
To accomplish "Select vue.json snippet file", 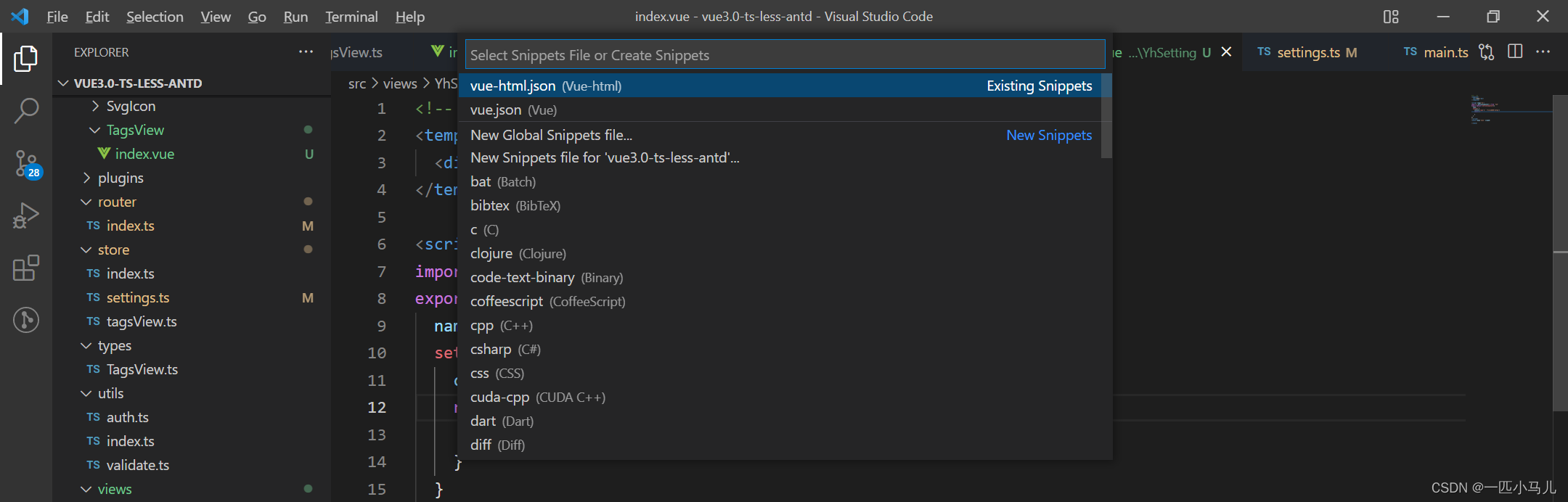I will 781,110.
